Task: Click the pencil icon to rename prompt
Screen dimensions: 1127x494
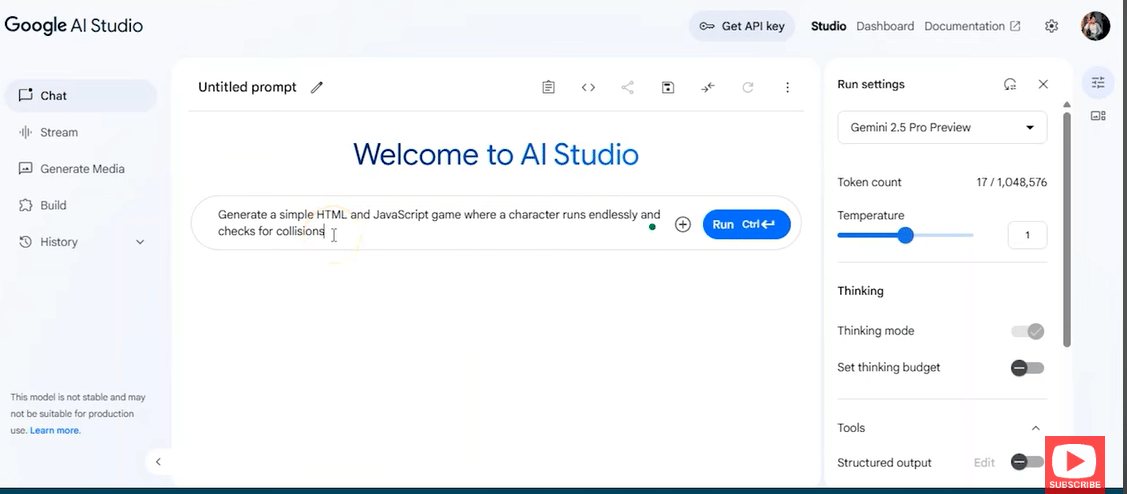Action: [x=317, y=87]
